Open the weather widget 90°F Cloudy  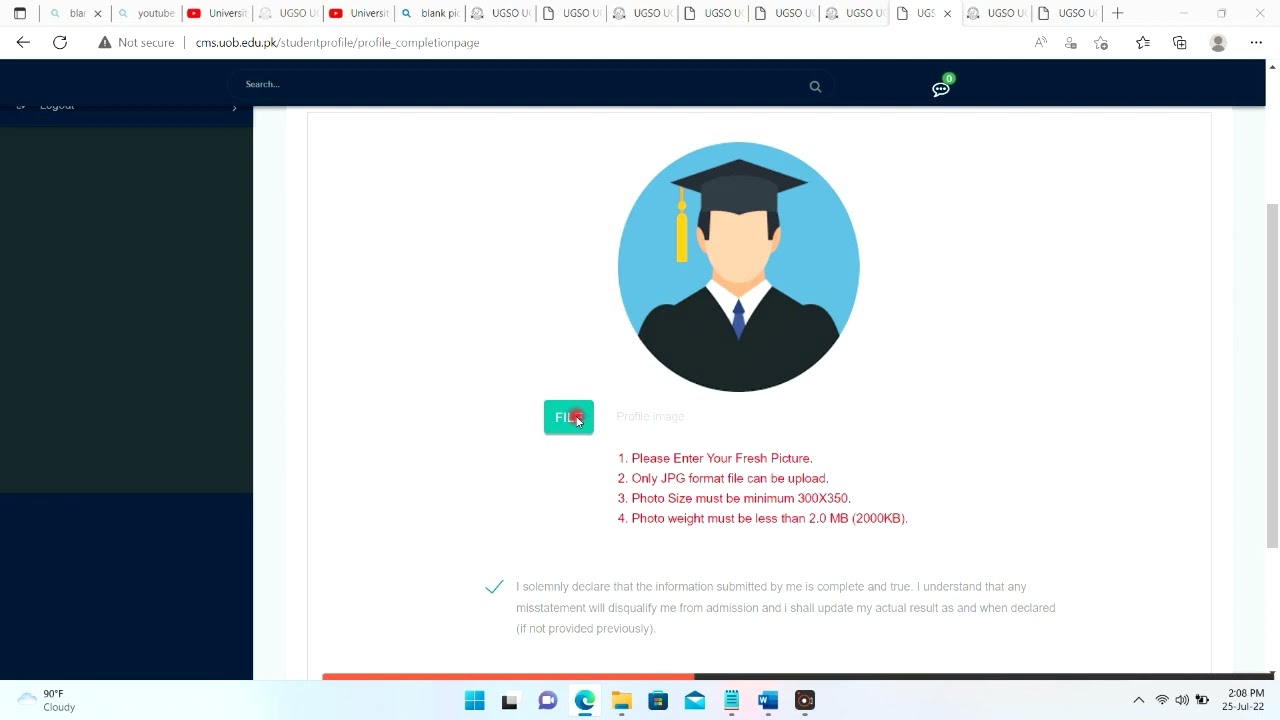[47, 700]
